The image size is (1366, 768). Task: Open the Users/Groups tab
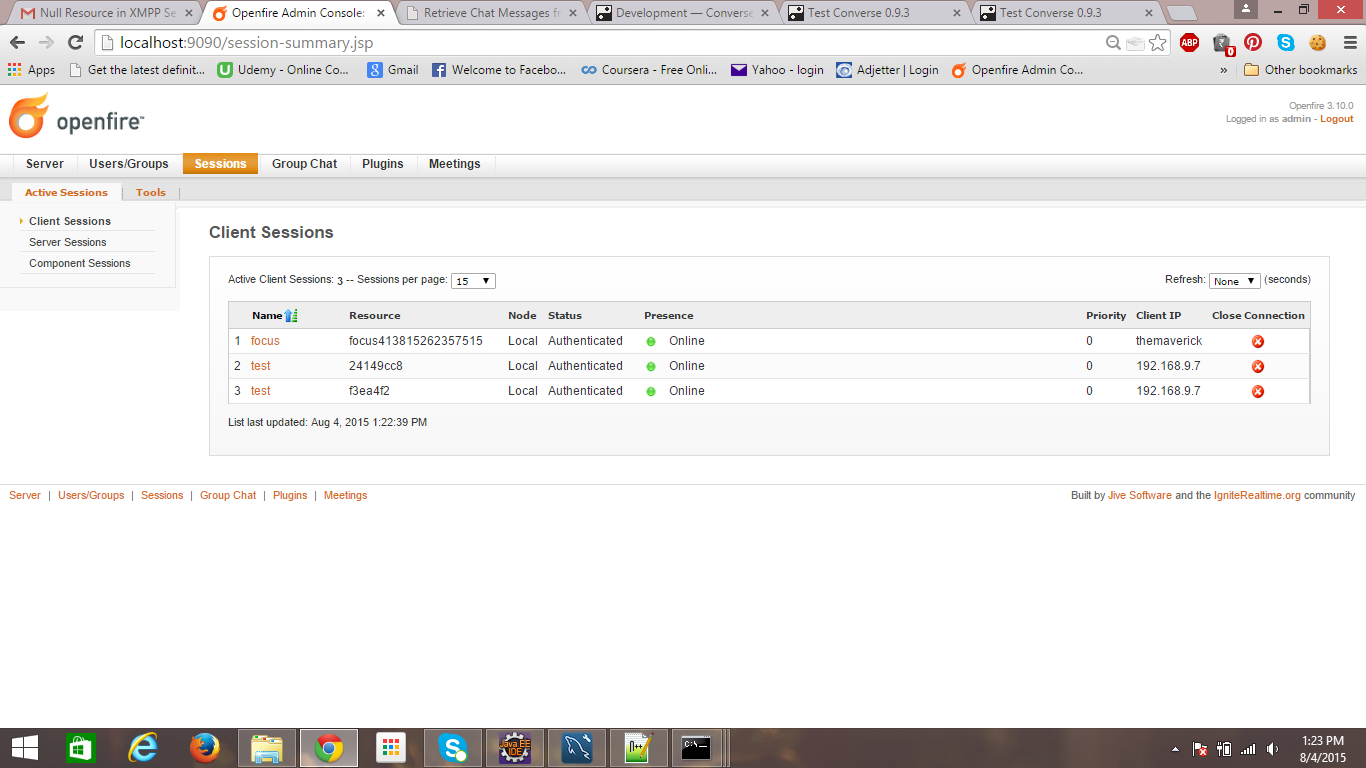129,164
